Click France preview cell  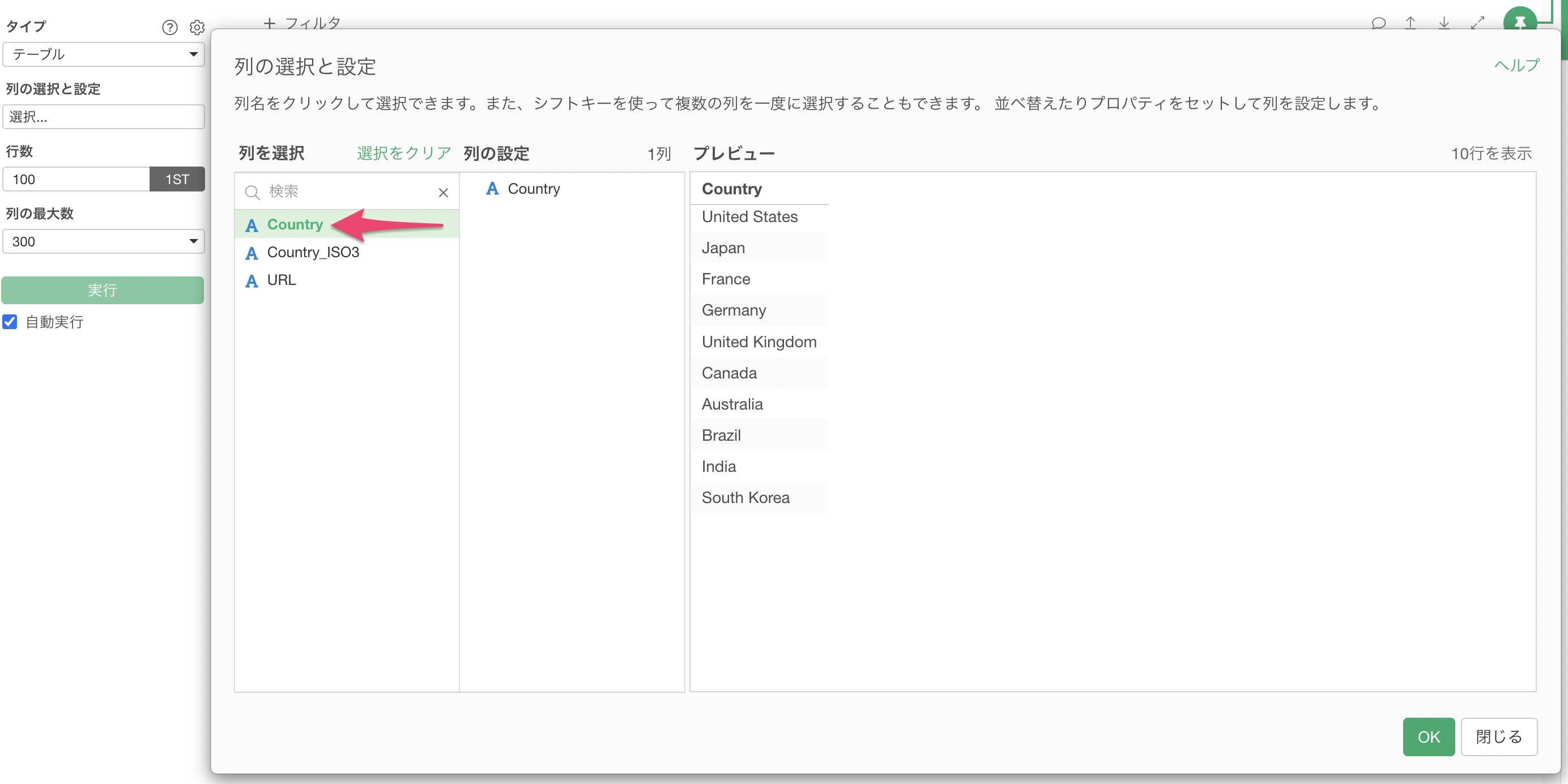[760, 279]
